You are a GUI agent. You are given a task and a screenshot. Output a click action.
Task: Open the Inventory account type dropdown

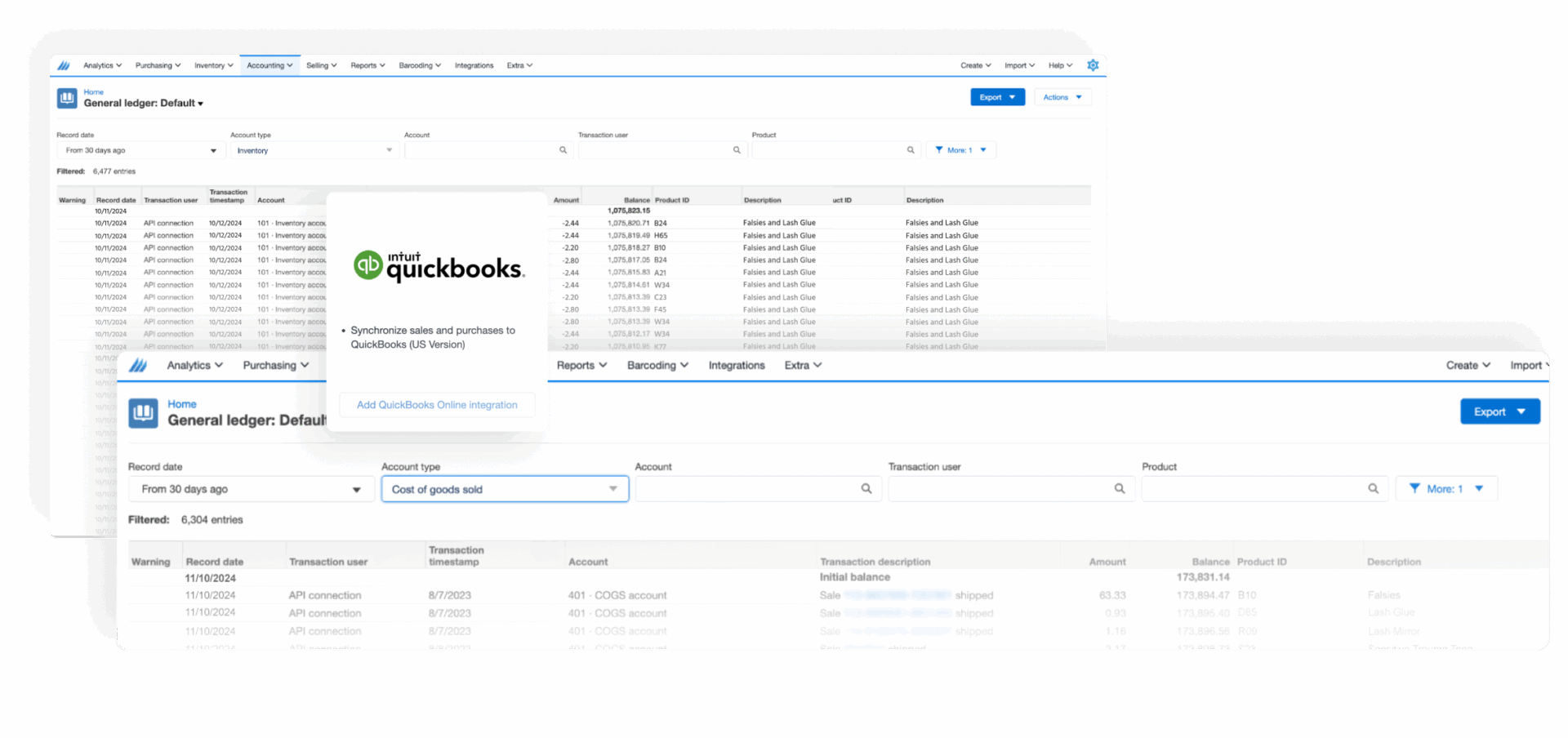314,150
